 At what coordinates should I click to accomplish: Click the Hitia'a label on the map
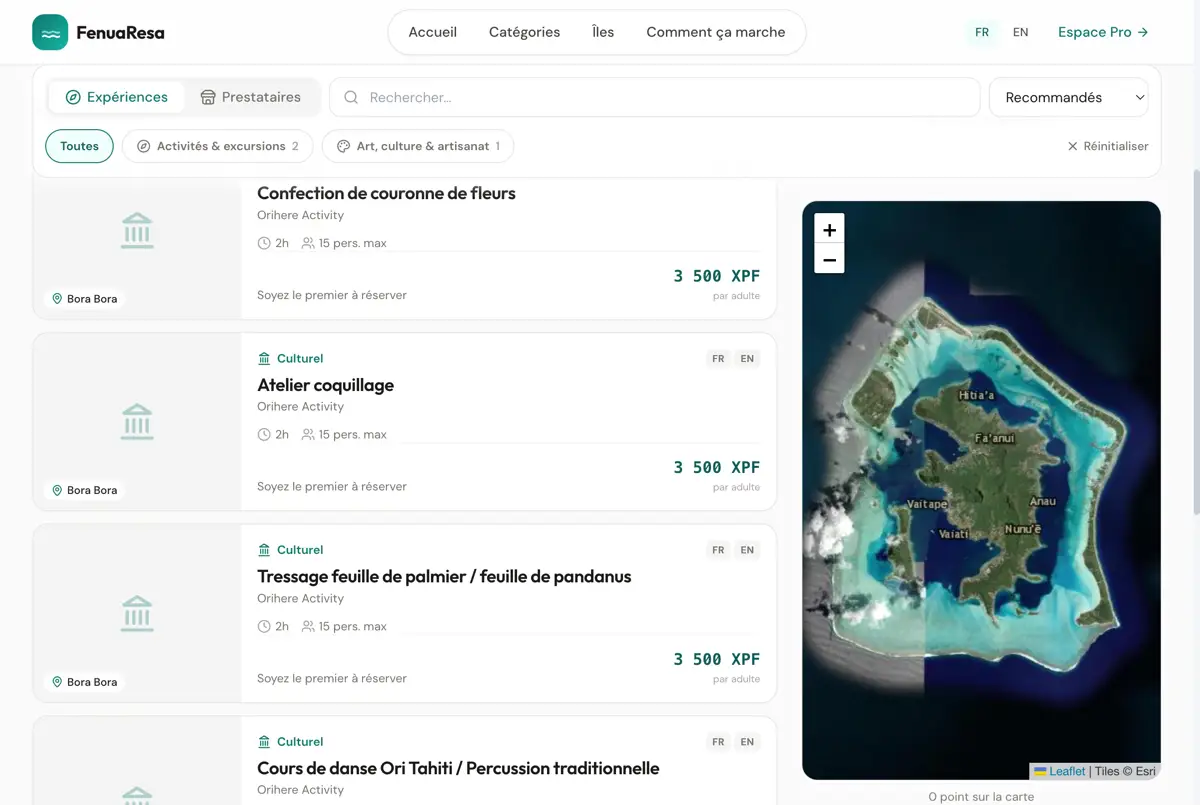point(977,396)
